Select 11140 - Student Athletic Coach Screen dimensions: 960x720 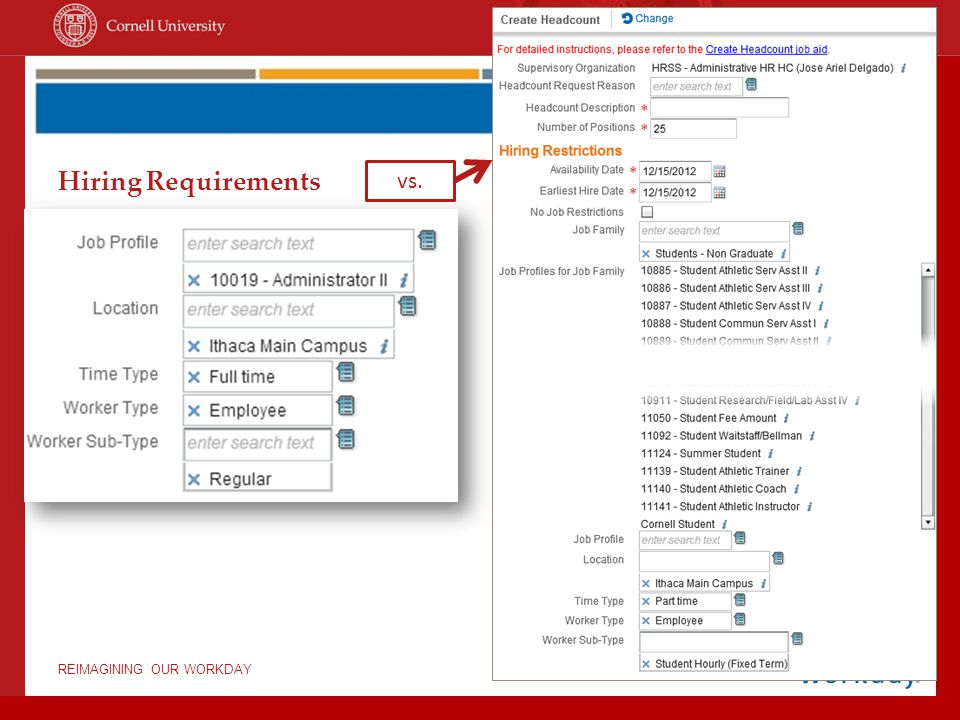[x=713, y=489]
